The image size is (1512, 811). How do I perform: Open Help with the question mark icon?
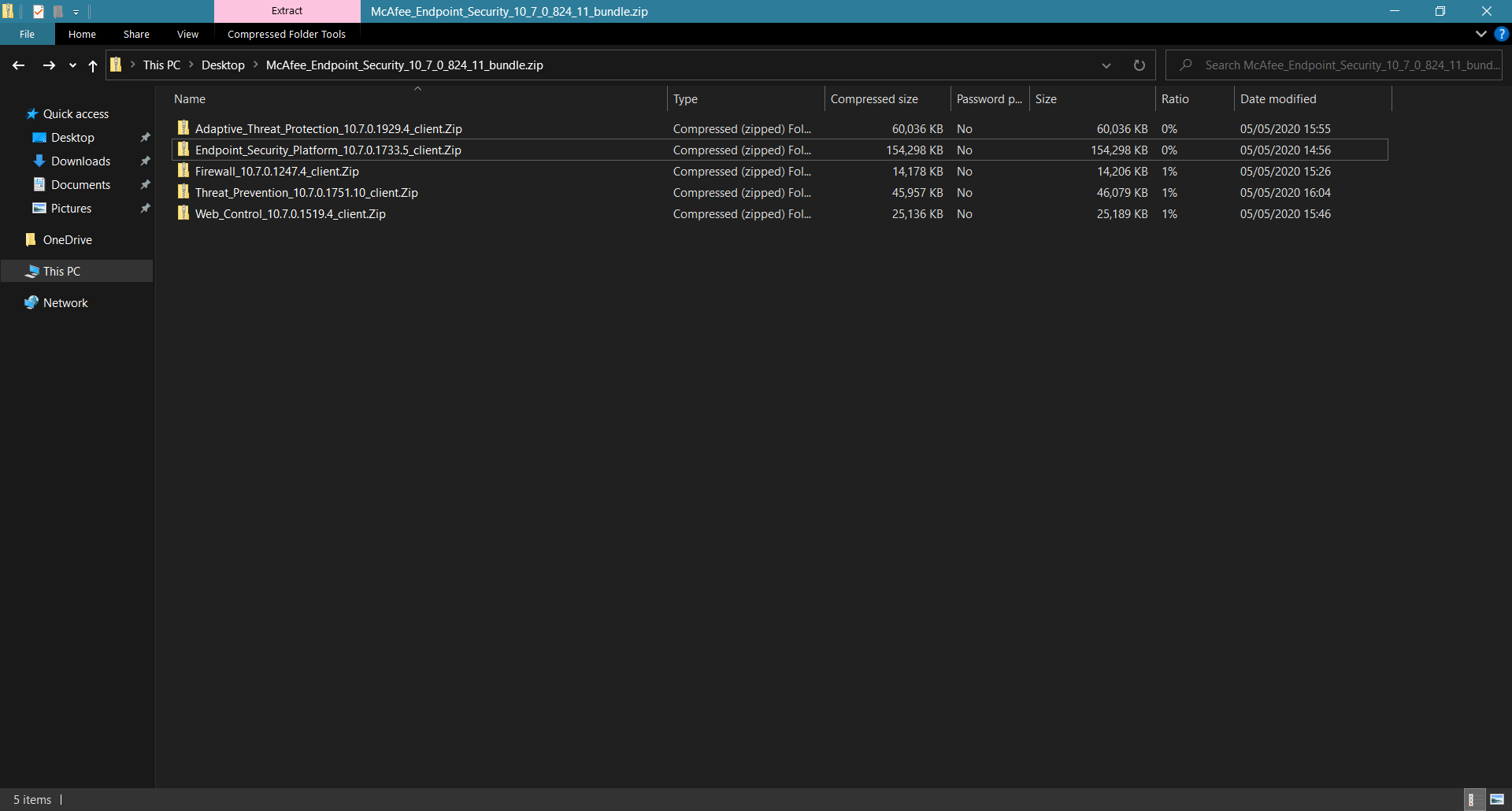(1501, 34)
